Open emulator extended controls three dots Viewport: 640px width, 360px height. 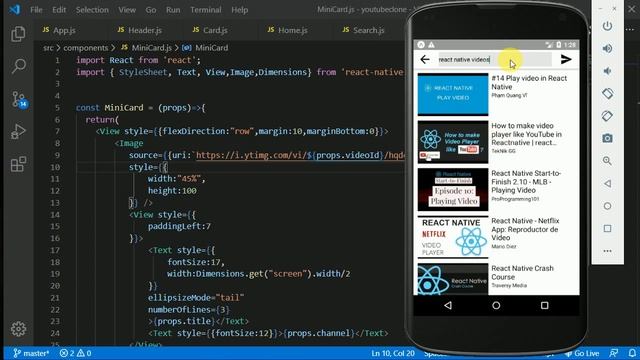607,251
